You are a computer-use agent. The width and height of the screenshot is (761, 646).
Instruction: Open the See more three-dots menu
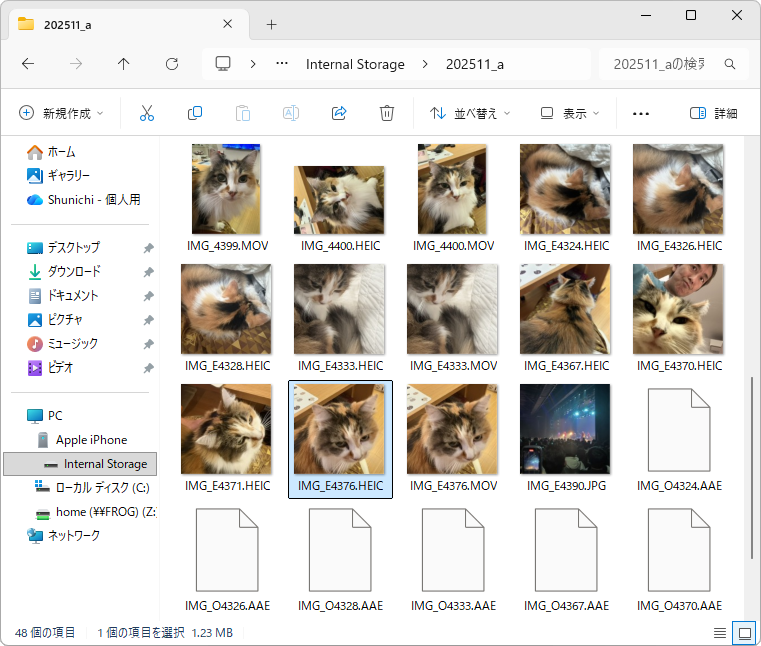click(x=641, y=114)
